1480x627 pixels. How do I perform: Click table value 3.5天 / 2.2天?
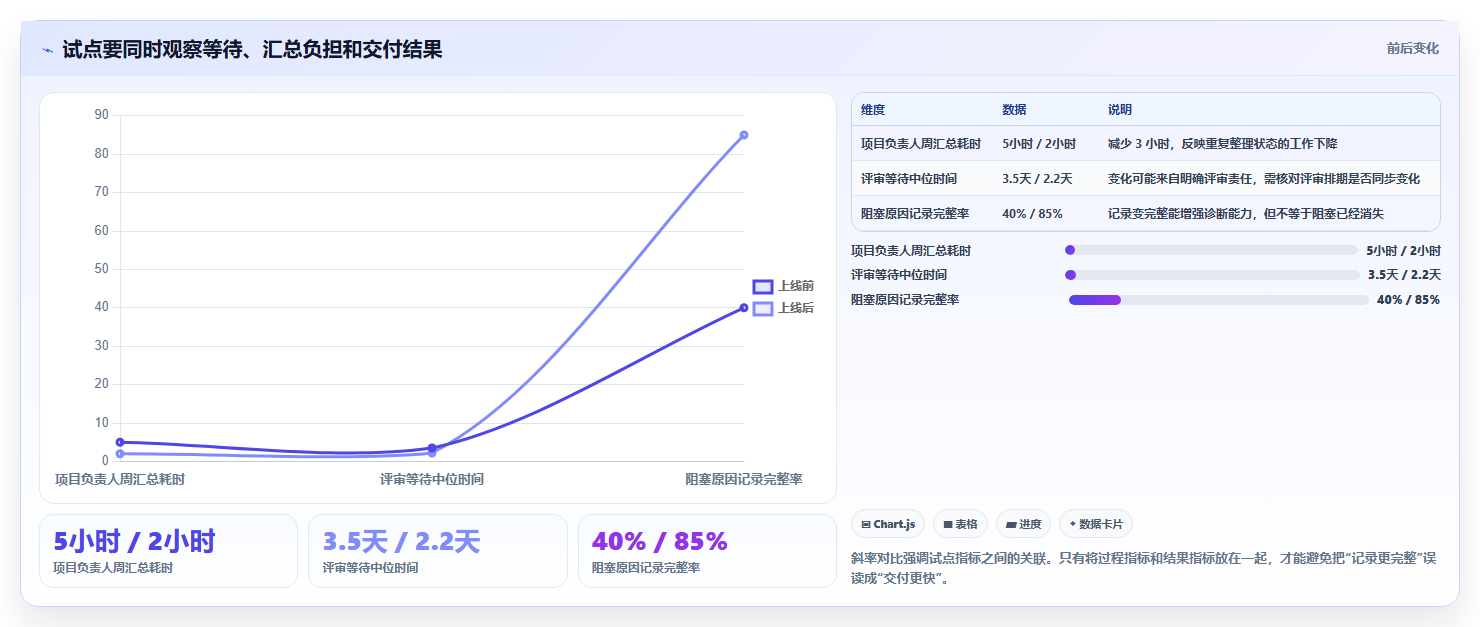[x=1037, y=179]
